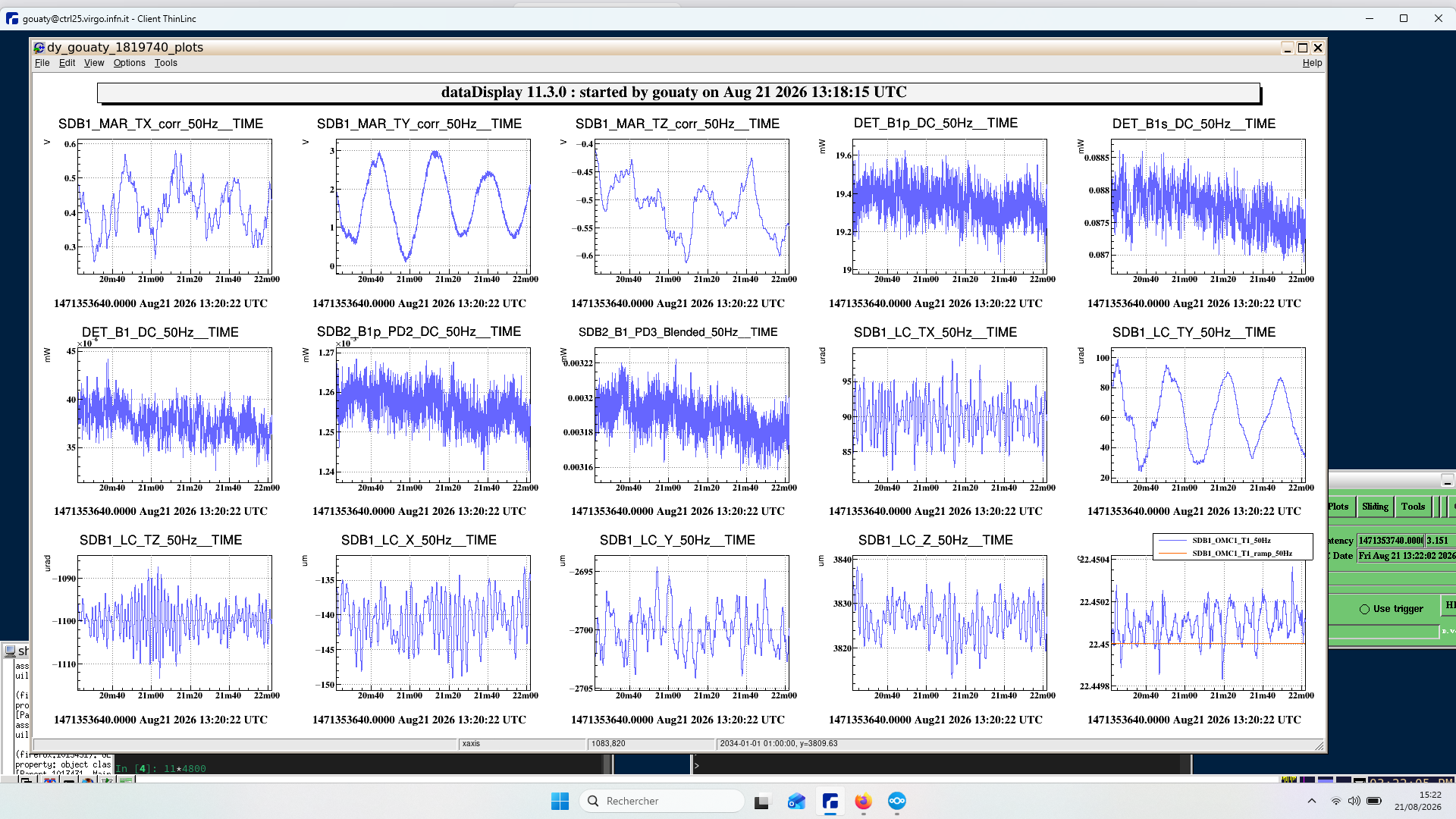The height and width of the screenshot is (819, 1456).
Task: Open Firefox from the taskbar
Action: (863, 801)
